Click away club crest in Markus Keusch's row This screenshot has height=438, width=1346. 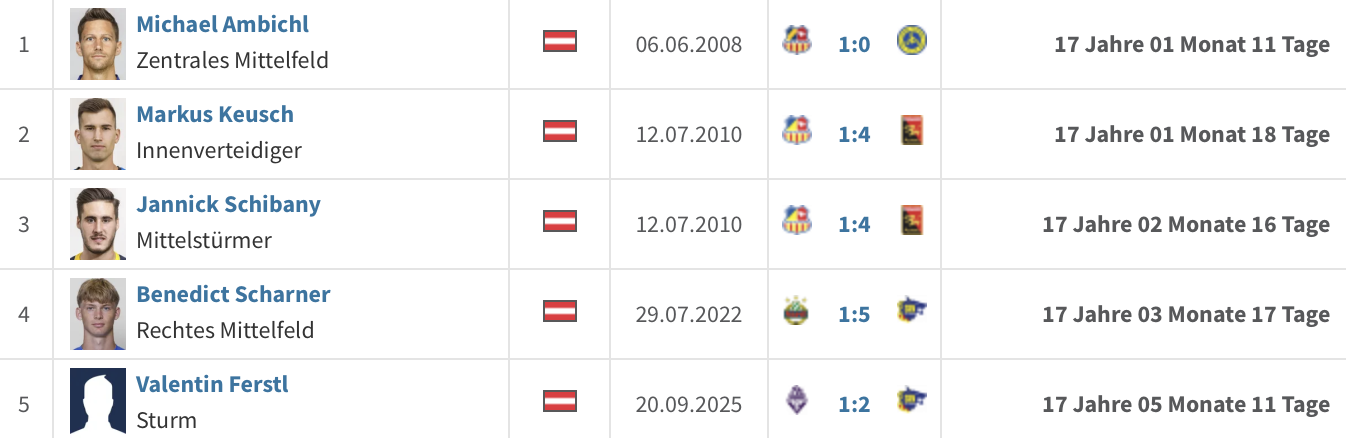click(912, 131)
